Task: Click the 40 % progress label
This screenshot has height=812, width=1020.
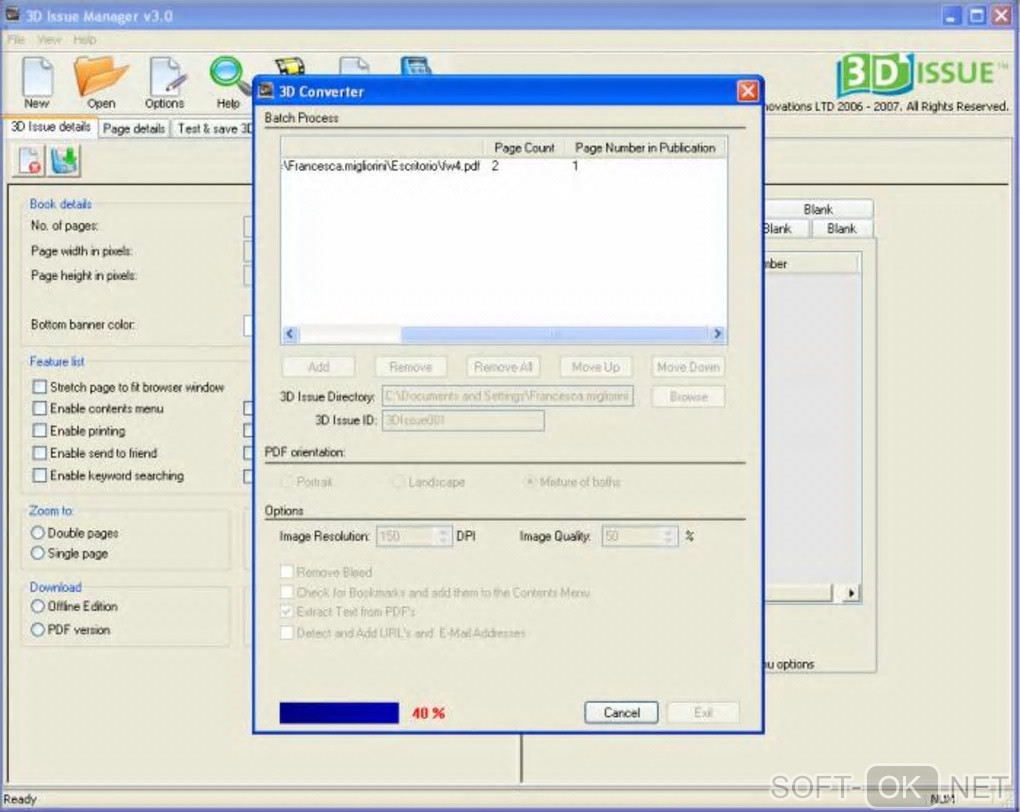Action: 428,713
